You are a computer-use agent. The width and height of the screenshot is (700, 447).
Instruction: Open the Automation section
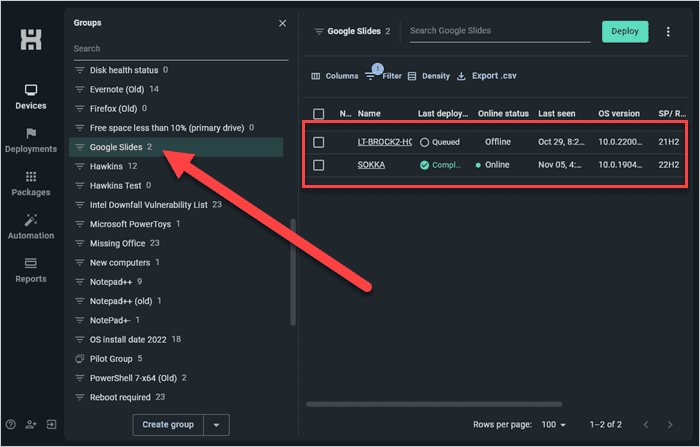(x=31, y=227)
